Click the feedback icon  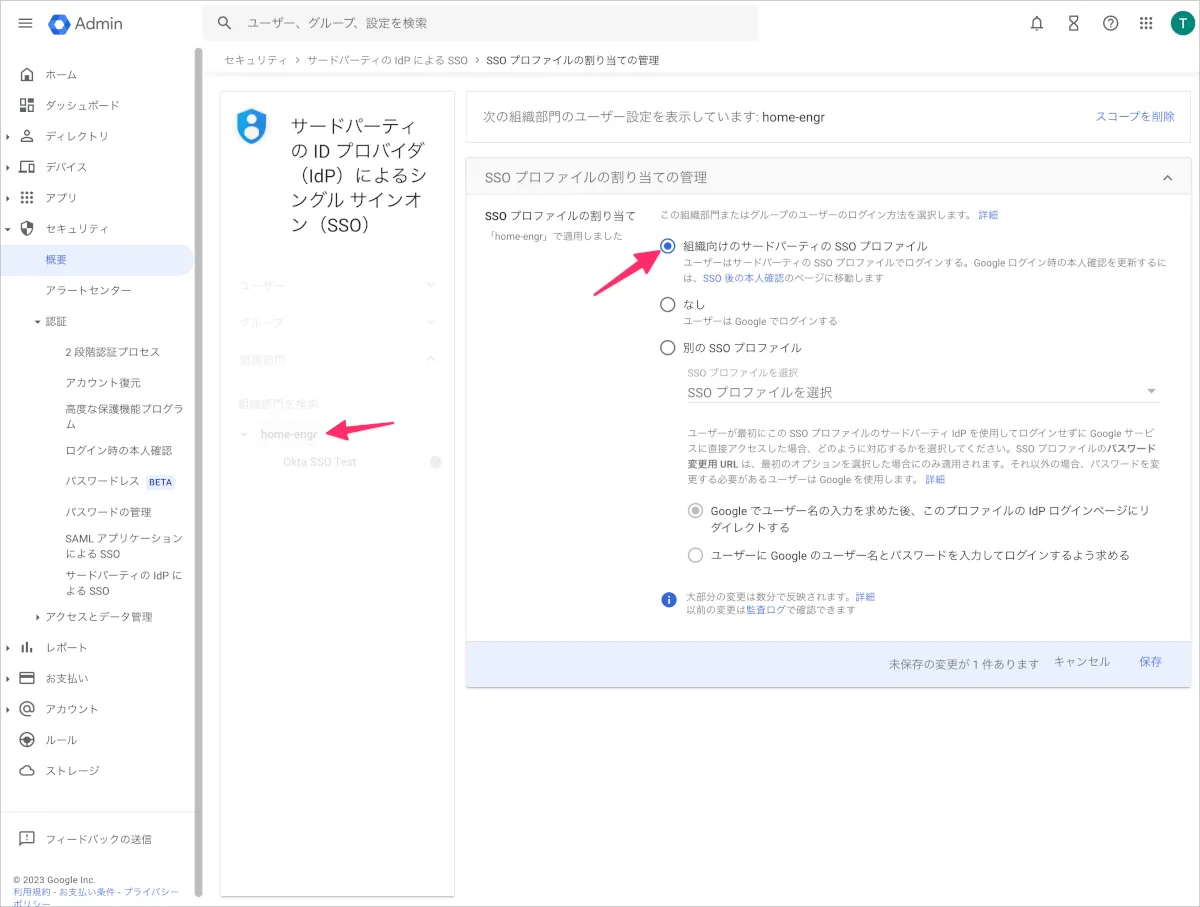pos(27,839)
